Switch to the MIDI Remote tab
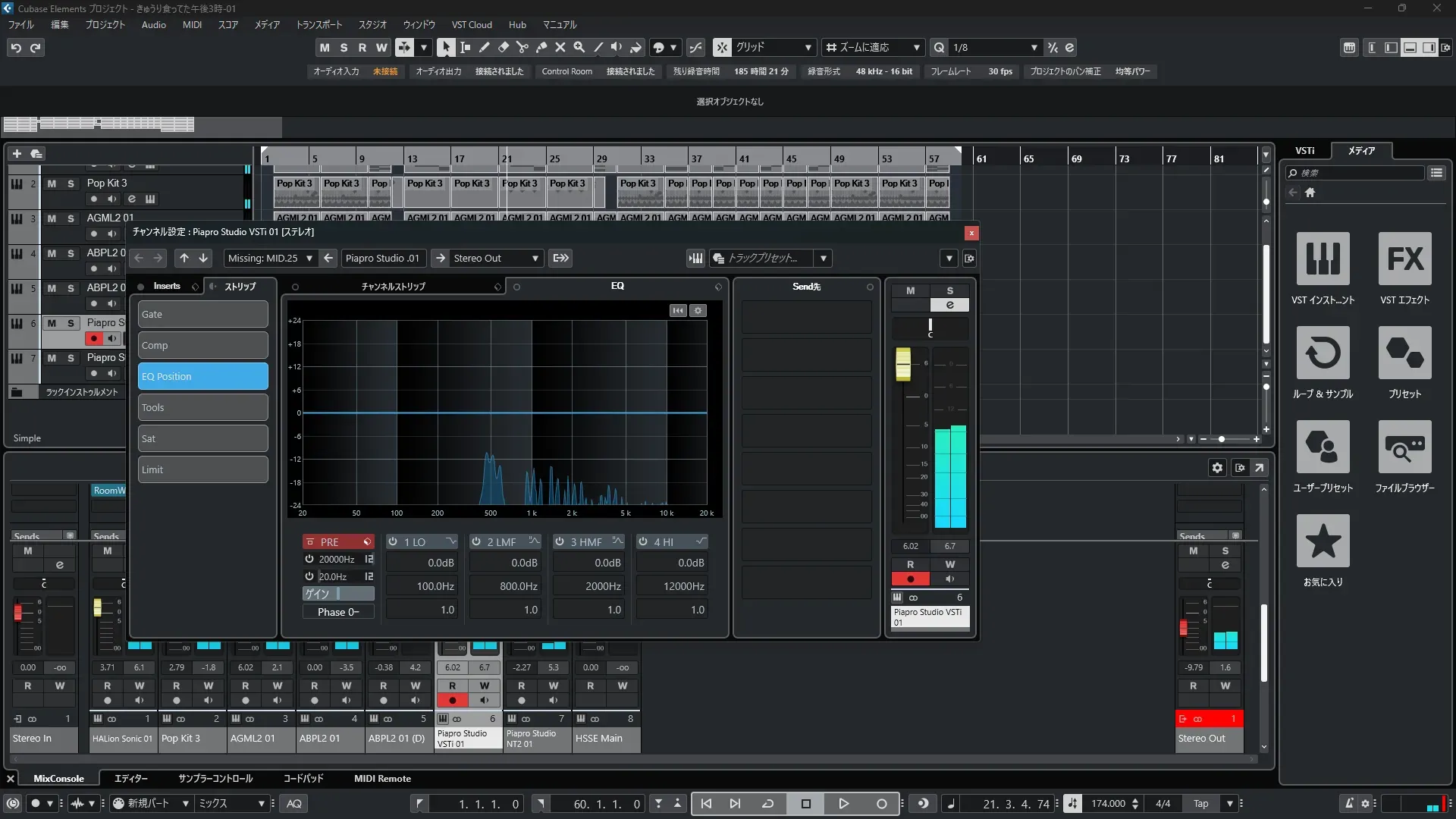 [x=382, y=779]
